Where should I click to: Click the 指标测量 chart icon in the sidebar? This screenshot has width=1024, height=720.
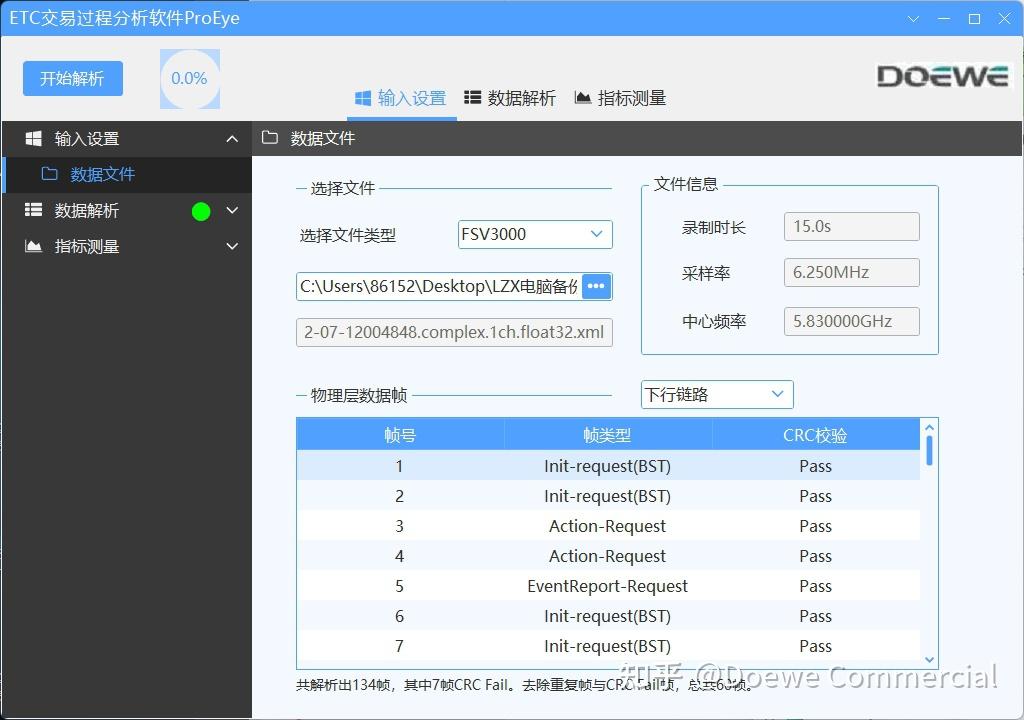coord(32,246)
